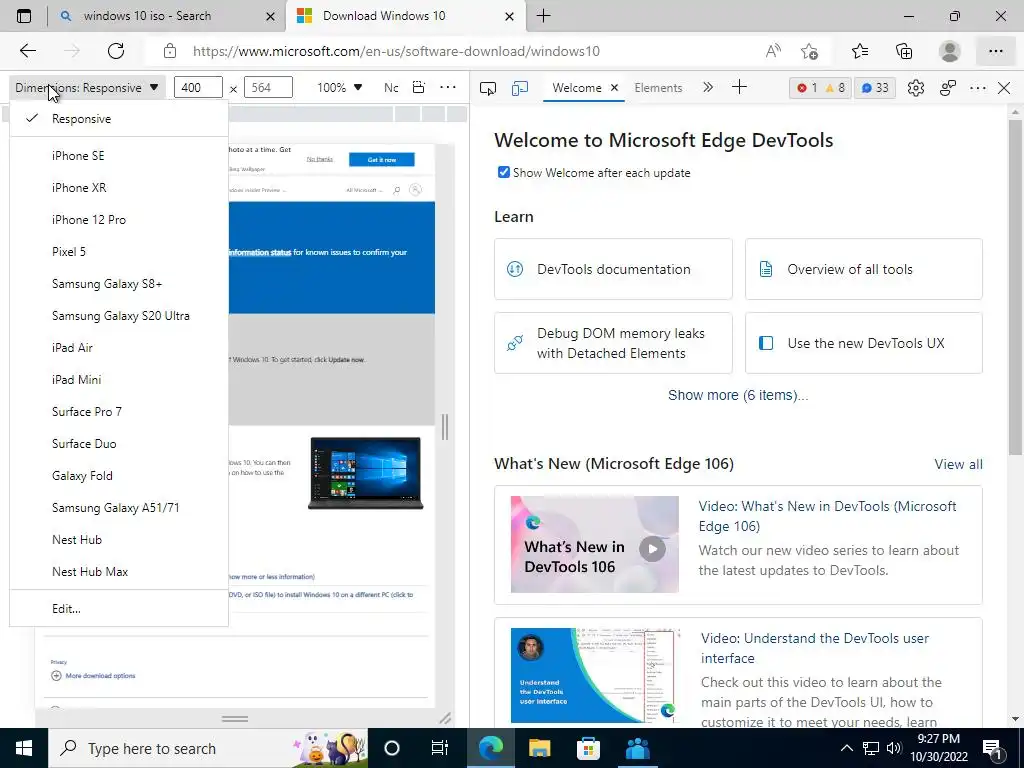
Task: Activate the Inspect element picker tool
Action: (x=487, y=88)
